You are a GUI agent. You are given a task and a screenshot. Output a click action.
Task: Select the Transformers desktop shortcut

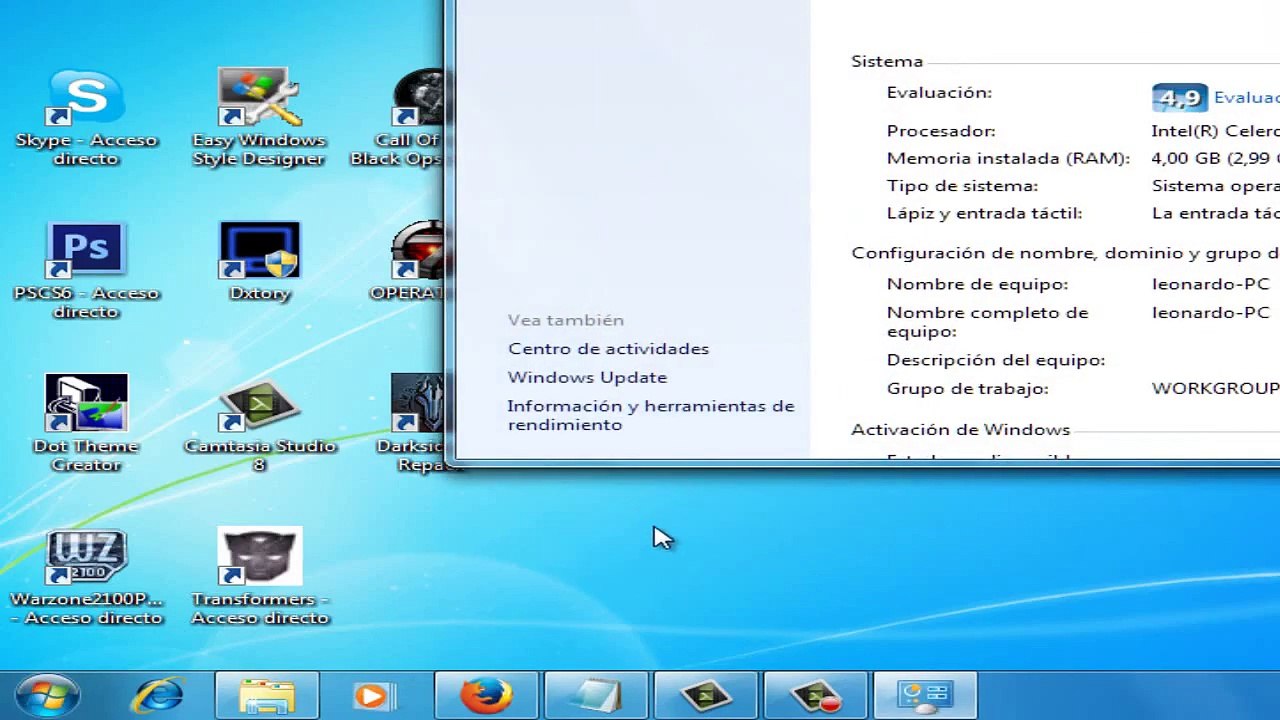pyautogui.click(x=259, y=556)
